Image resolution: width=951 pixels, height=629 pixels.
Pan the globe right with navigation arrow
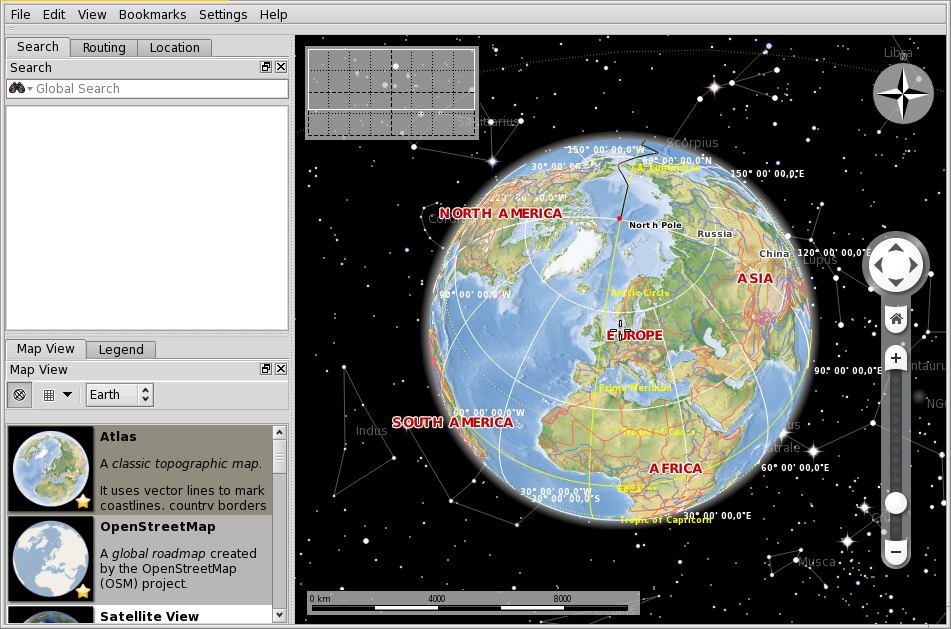click(913, 265)
